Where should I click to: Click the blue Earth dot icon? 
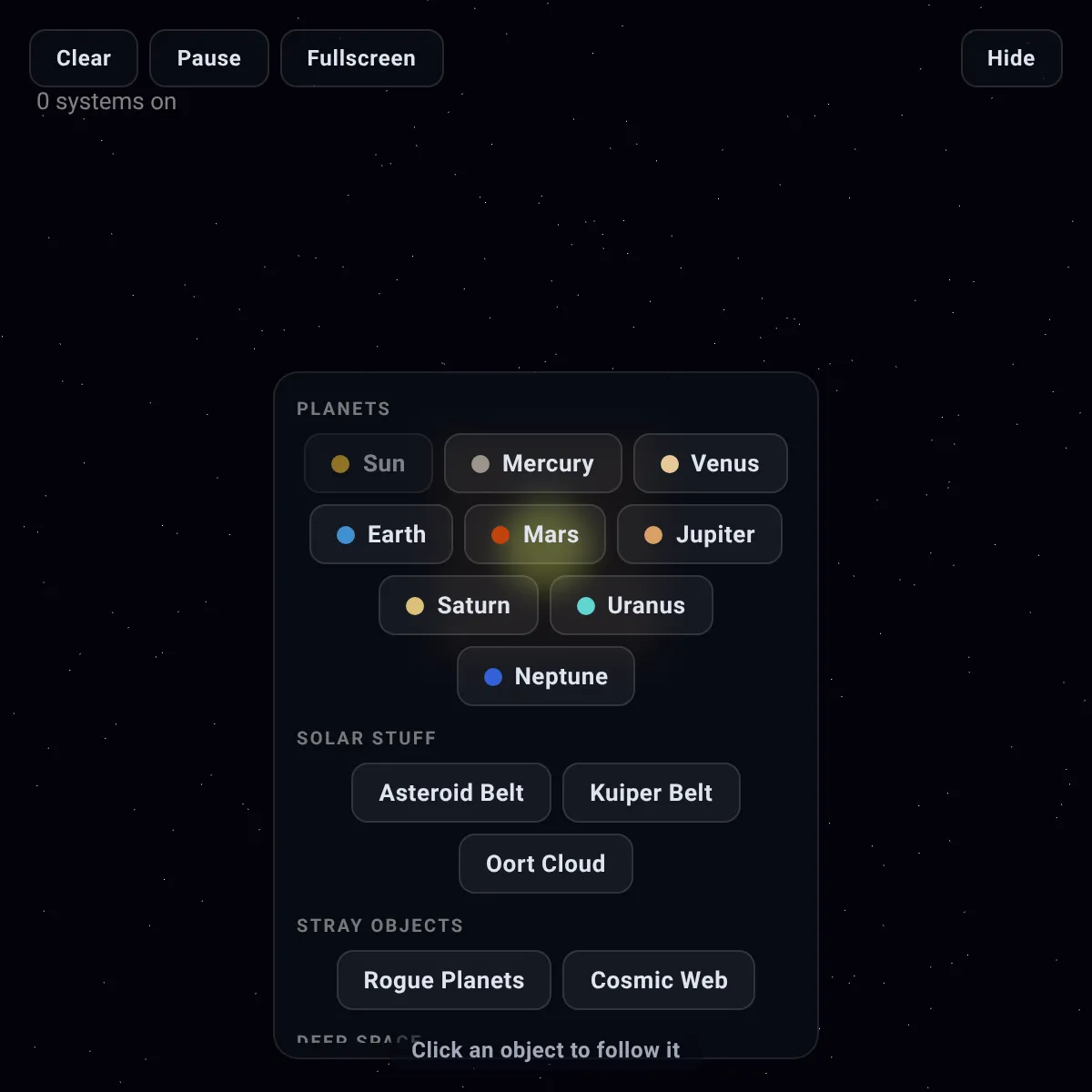tap(346, 535)
